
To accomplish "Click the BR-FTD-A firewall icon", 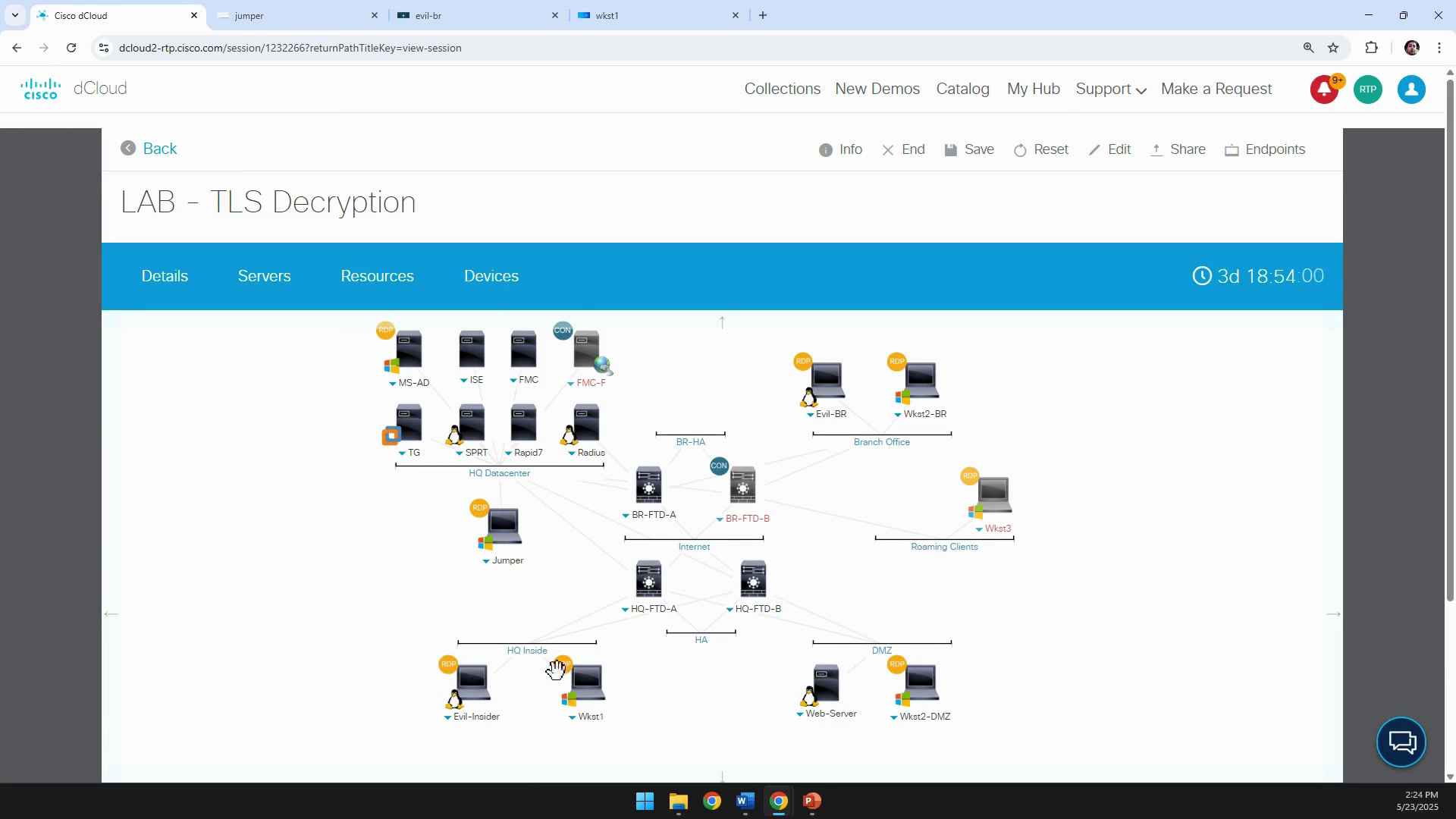I will pos(648,485).
